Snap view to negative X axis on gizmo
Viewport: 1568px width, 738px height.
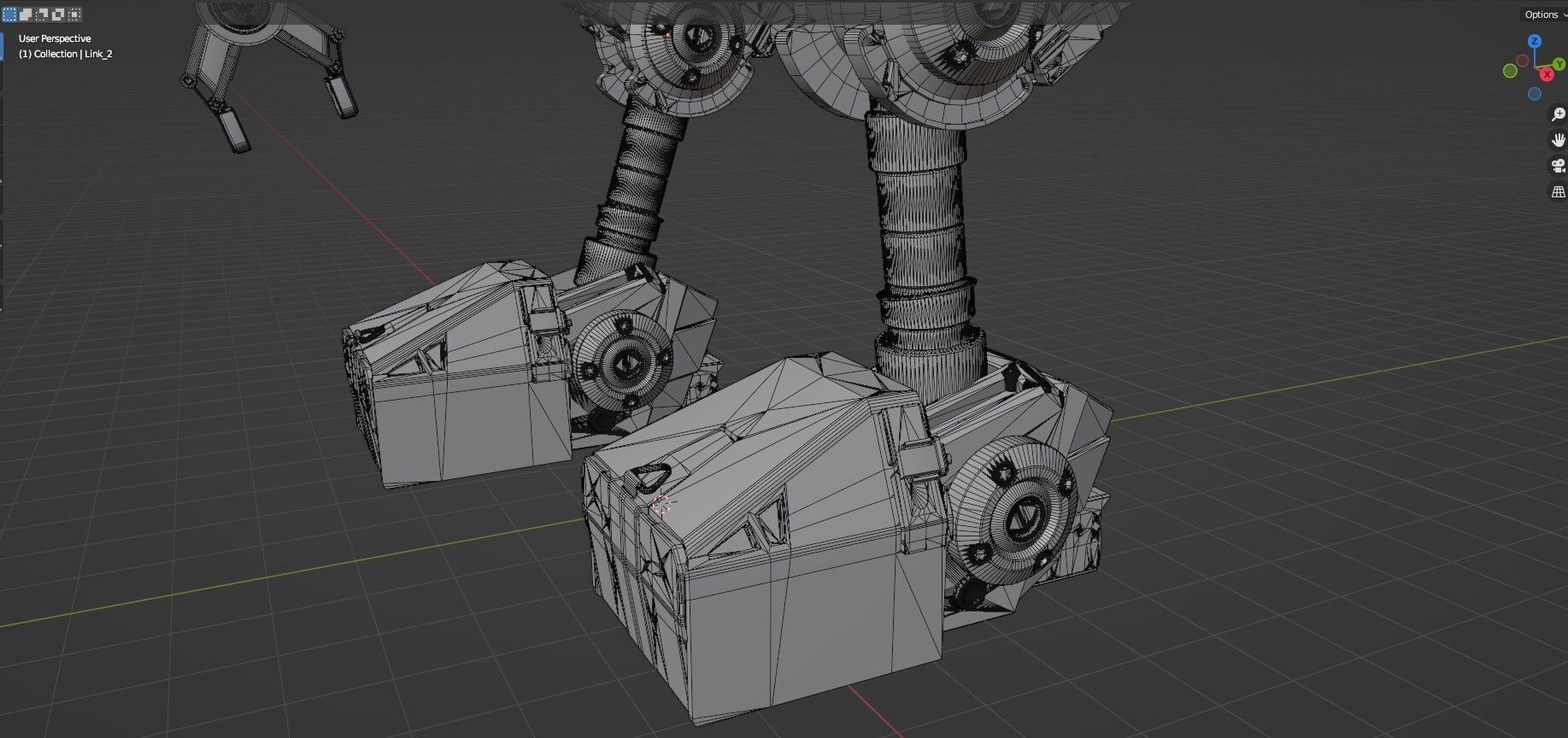click(x=1522, y=61)
